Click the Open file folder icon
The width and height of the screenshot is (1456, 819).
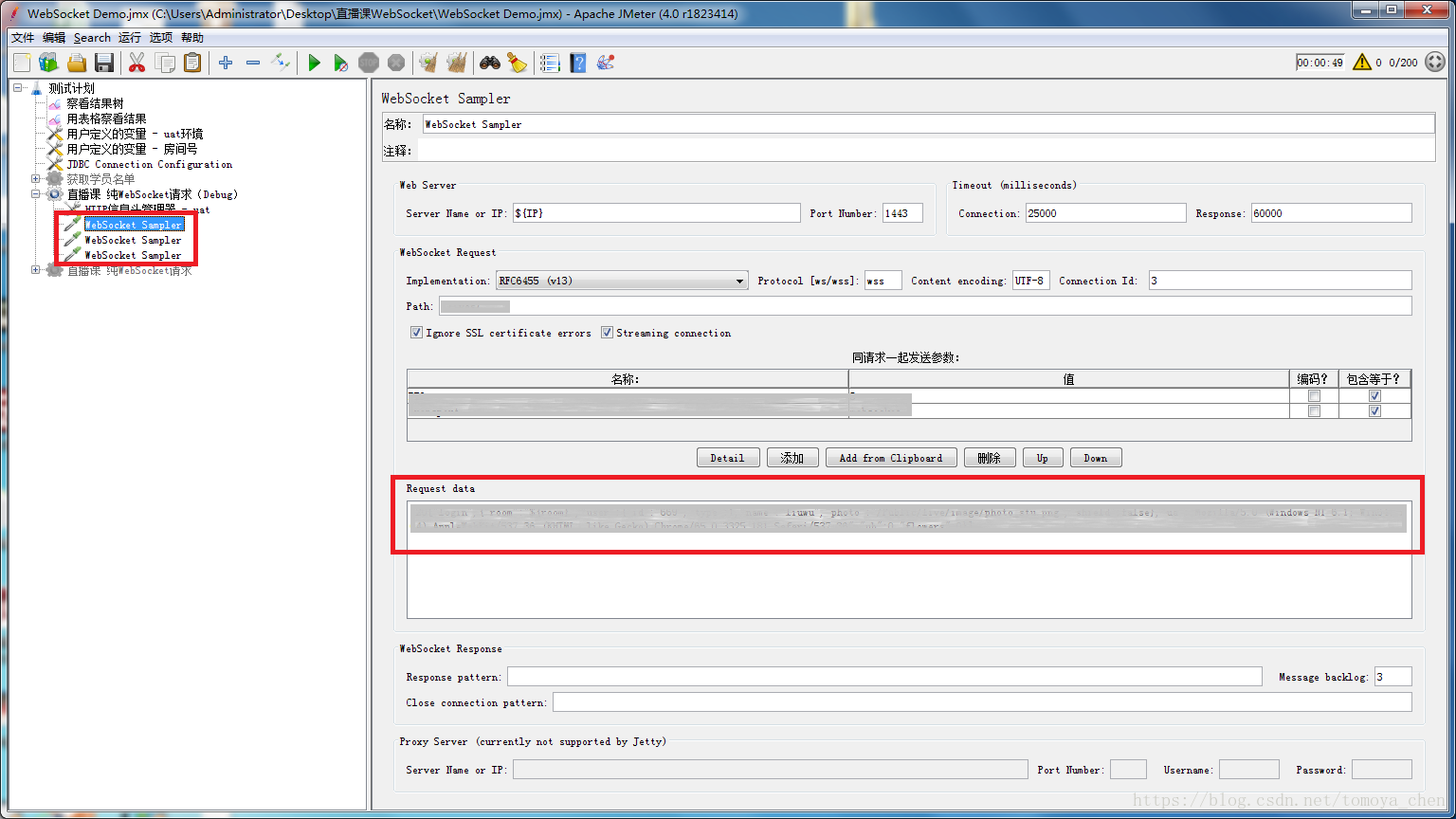coord(77,63)
